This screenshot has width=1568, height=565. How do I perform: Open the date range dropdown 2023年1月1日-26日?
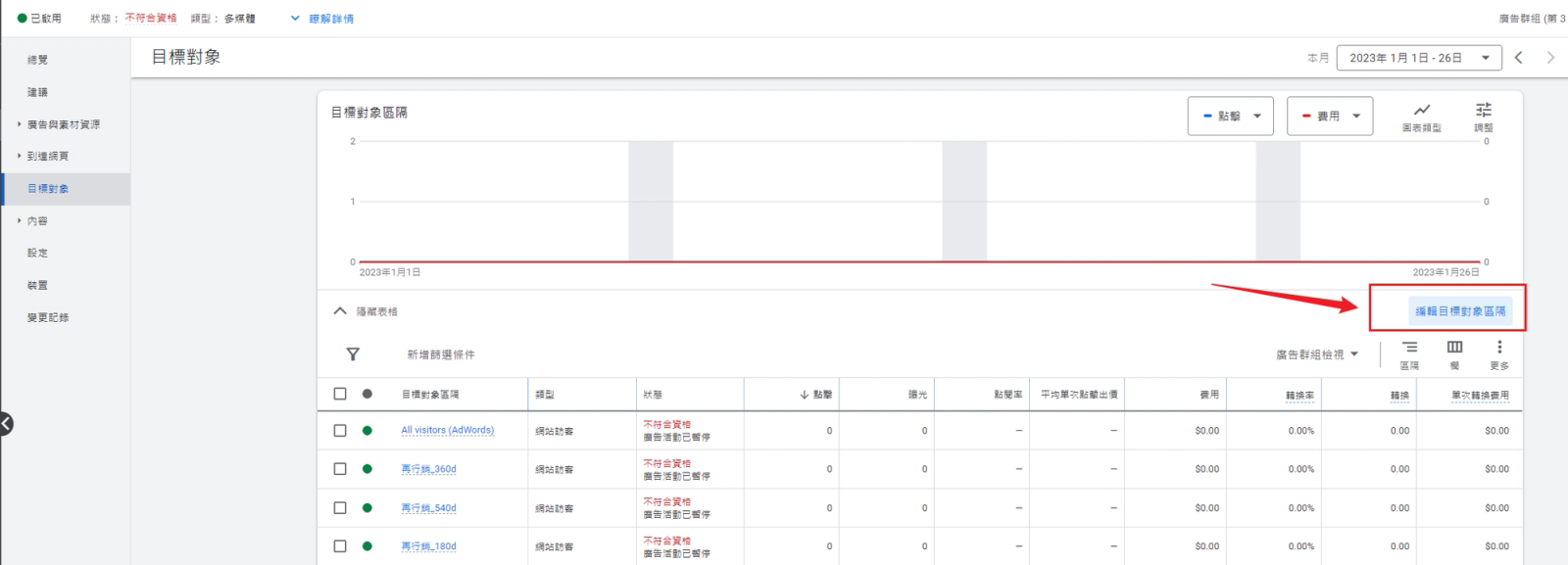point(1419,58)
